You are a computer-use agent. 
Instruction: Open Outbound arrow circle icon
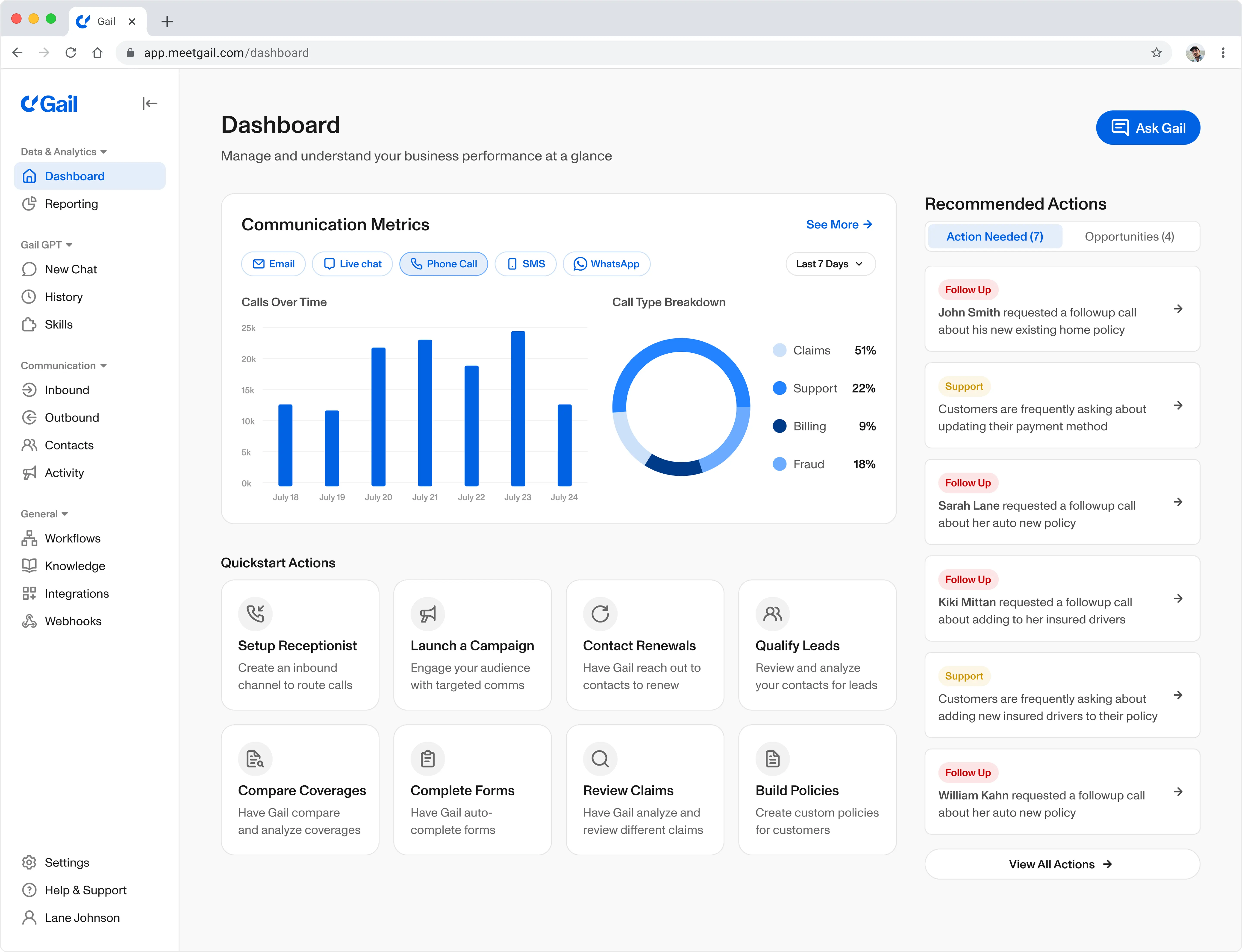(30, 418)
